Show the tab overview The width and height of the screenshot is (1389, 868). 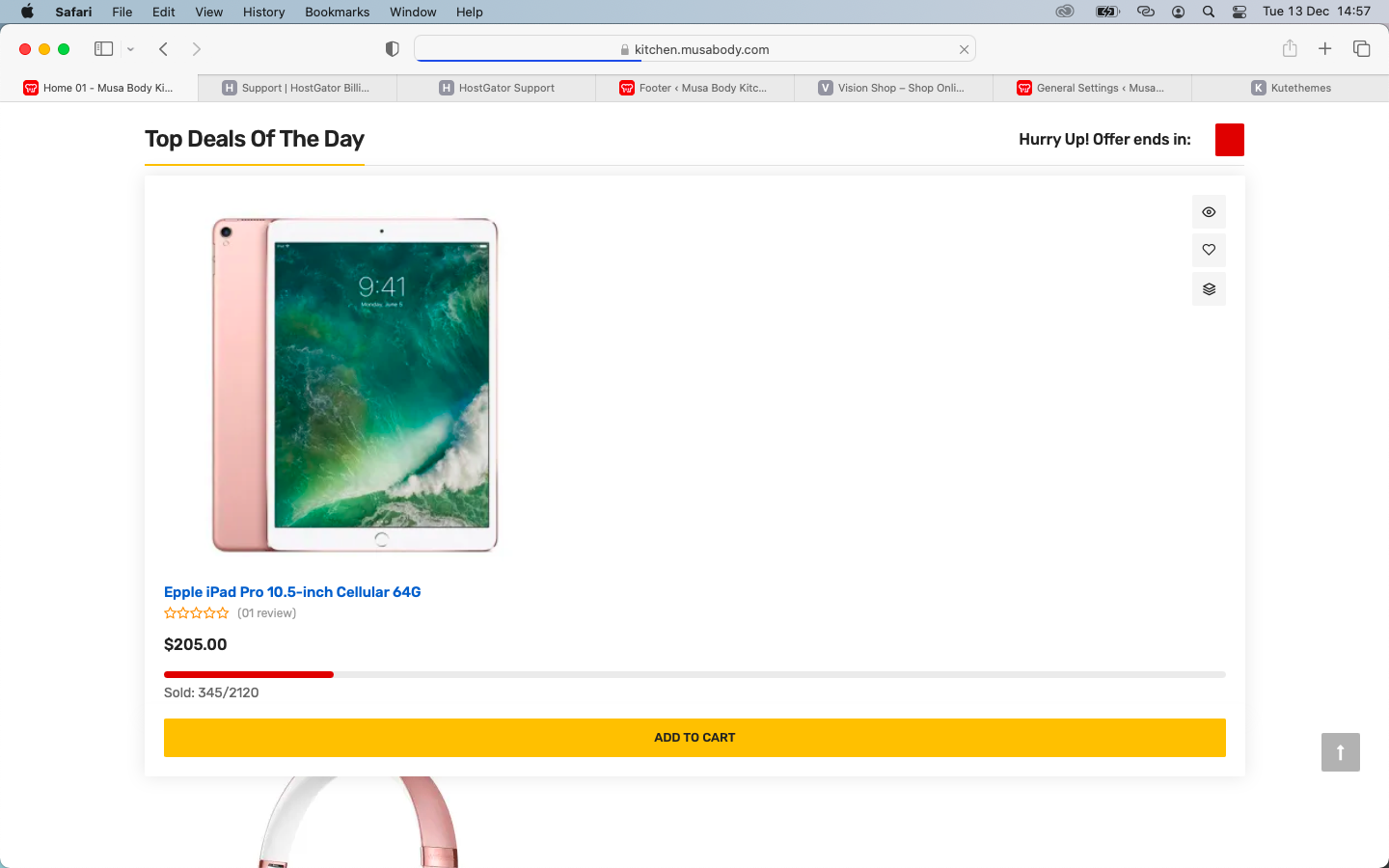point(1362,48)
